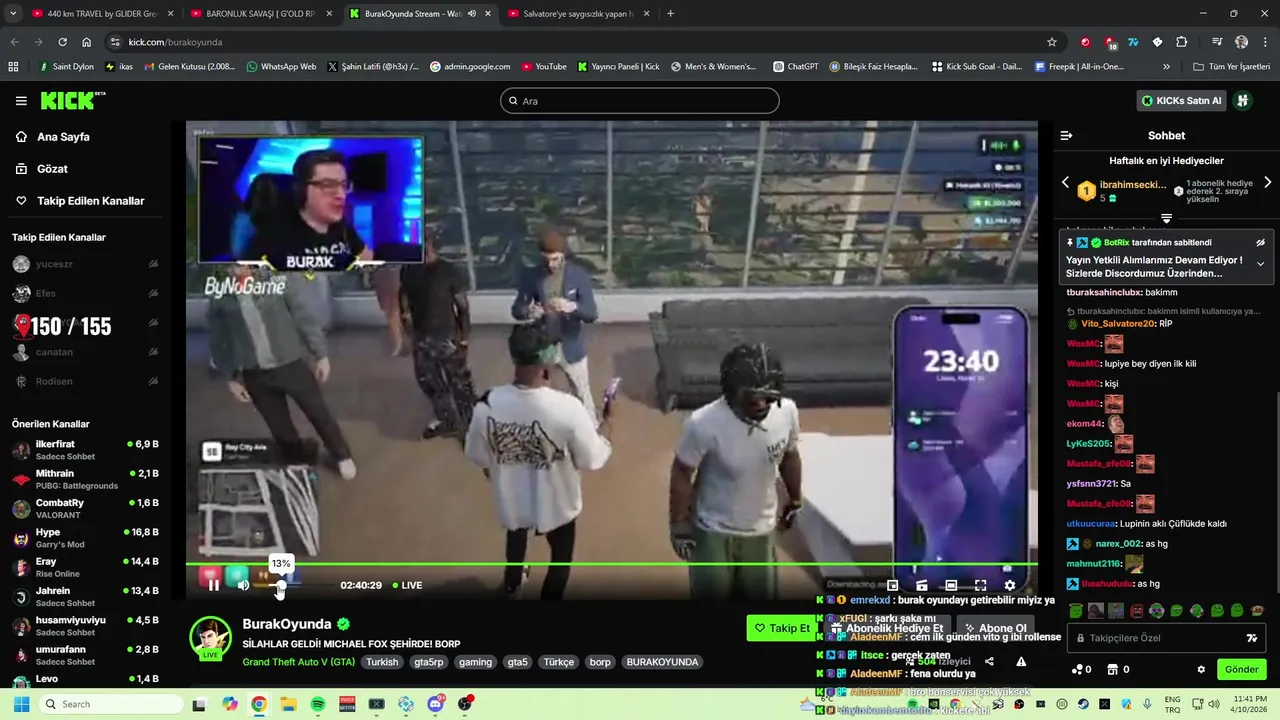
Task: Open the user profile avatar menu
Action: pyautogui.click(x=1242, y=101)
